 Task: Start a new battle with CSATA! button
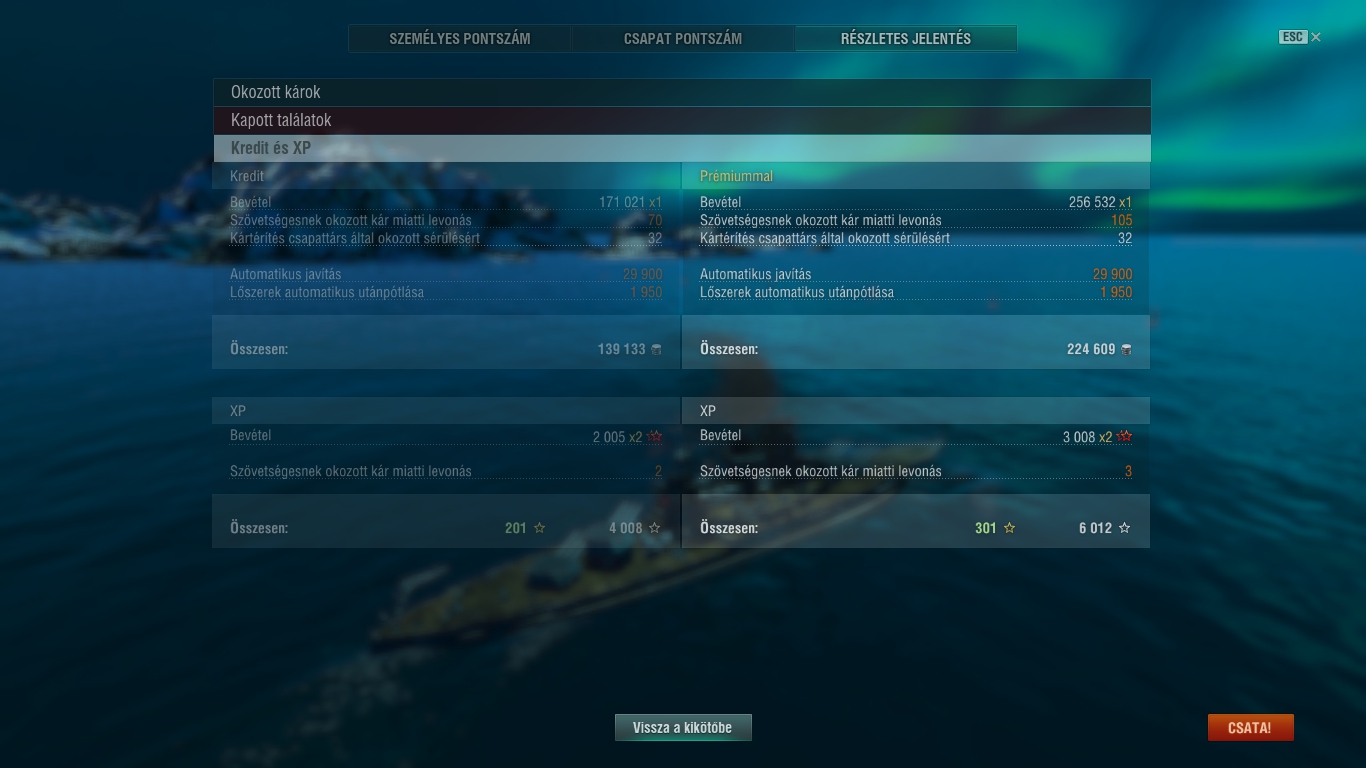pos(1251,728)
